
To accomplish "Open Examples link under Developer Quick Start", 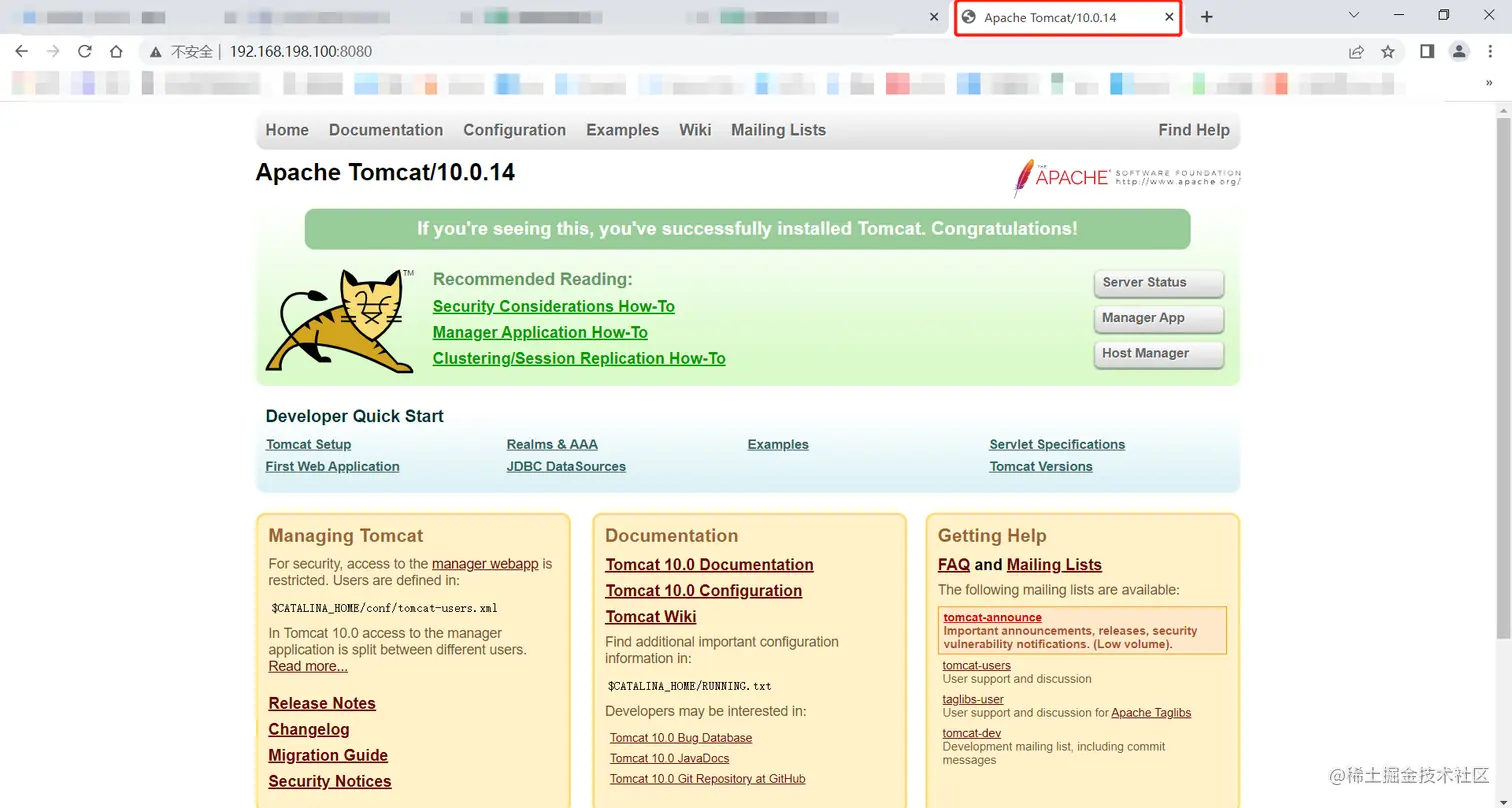I will 778,444.
